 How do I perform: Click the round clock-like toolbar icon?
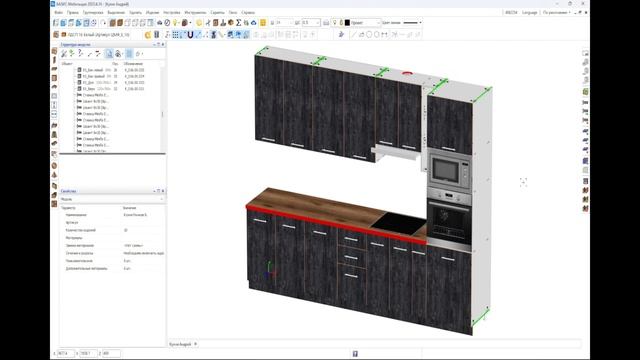[167, 23]
